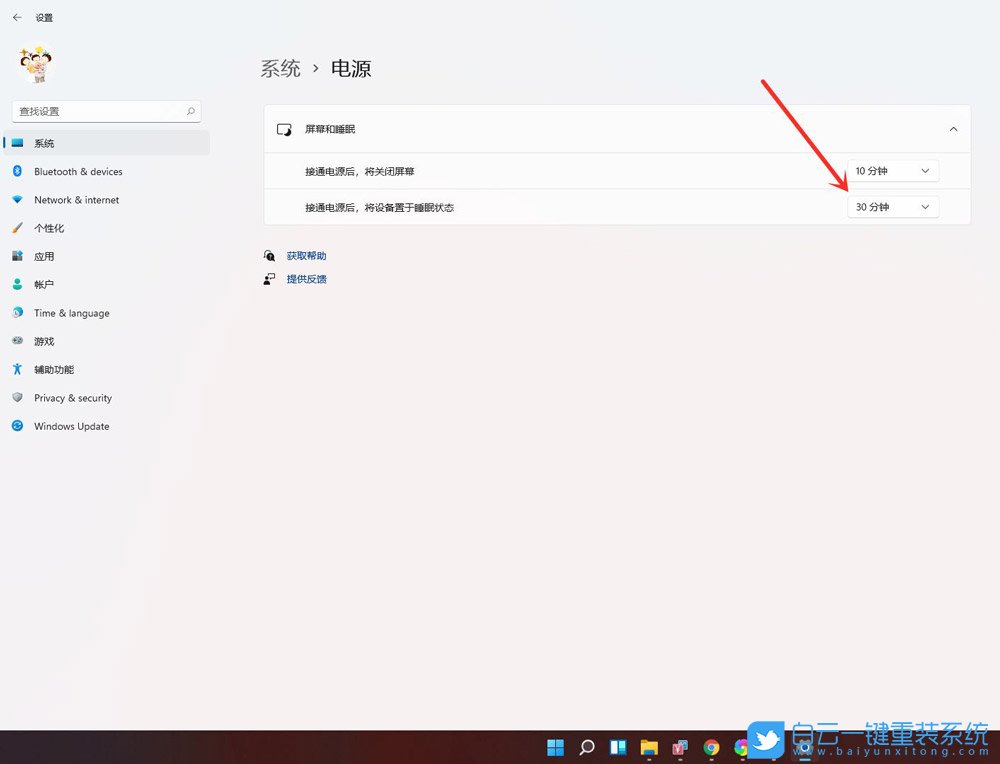This screenshot has height=764, width=1000.
Task: Open the 获取帮助 help link
Action: pyautogui.click(x=307, y=255)
